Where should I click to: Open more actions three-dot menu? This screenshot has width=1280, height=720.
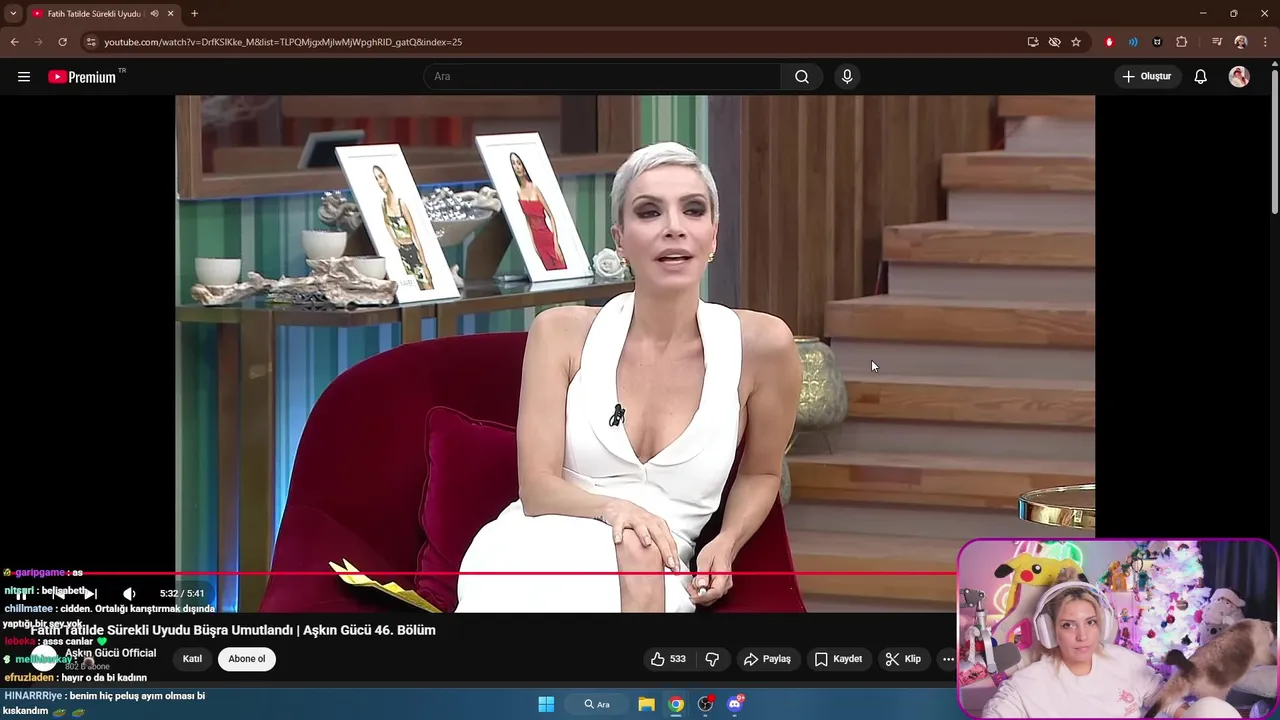[x=948, y=659]
